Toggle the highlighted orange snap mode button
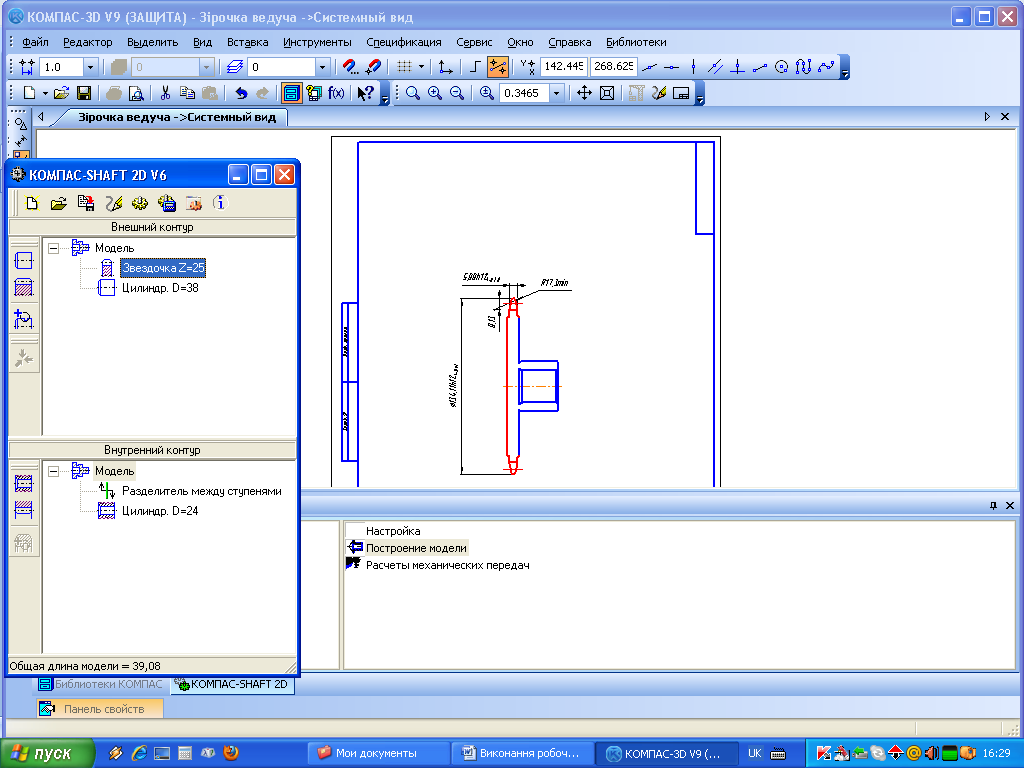 (498, 67)
